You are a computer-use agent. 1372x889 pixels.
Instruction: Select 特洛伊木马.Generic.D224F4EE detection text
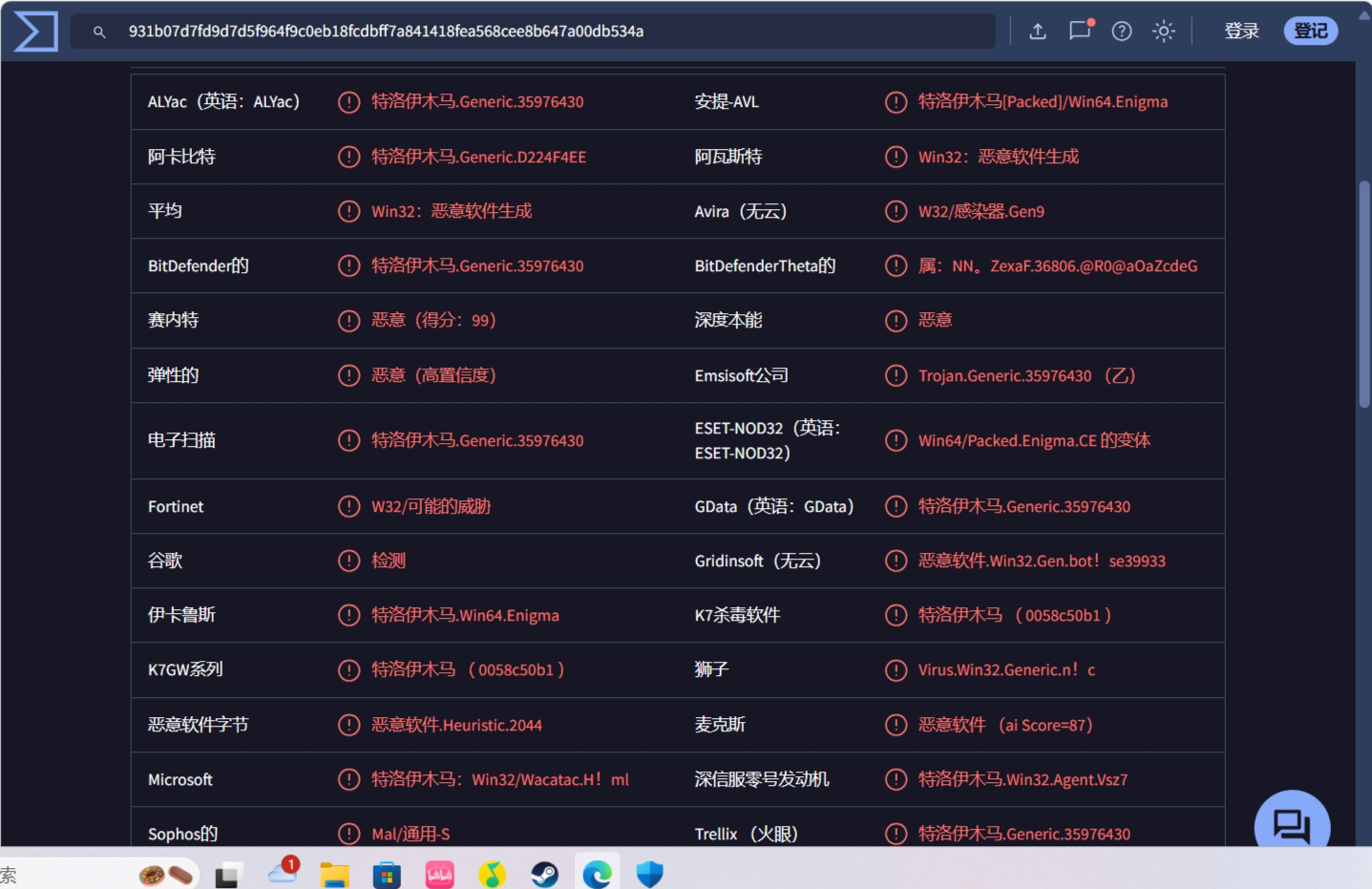click(478, 157)
